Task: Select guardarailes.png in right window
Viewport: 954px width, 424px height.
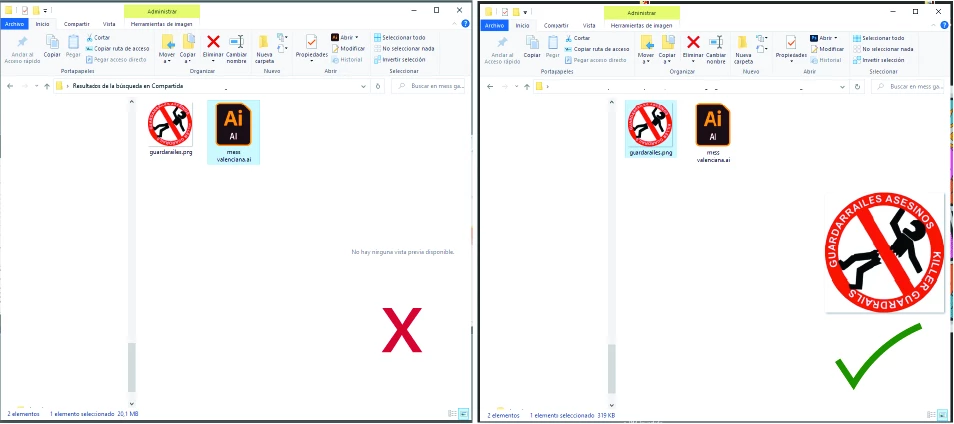Action: point(651,128)
